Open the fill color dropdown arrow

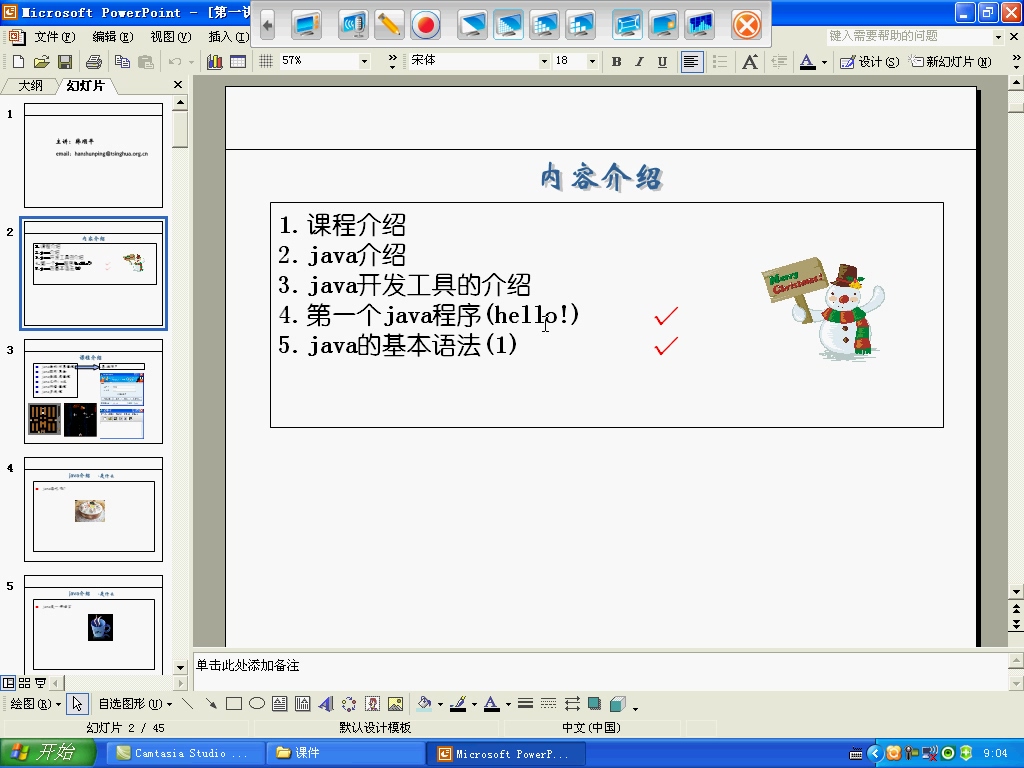(x=440, y=704)
